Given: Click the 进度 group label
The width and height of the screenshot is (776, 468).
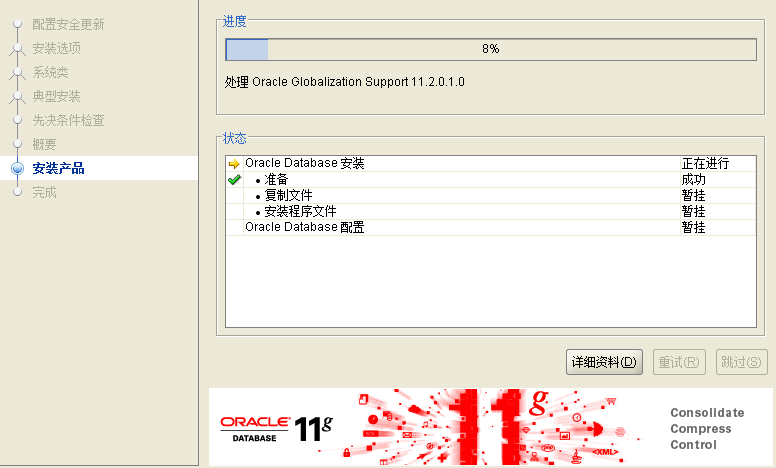Looking at the screenshot, I should [x=235, y=21].
